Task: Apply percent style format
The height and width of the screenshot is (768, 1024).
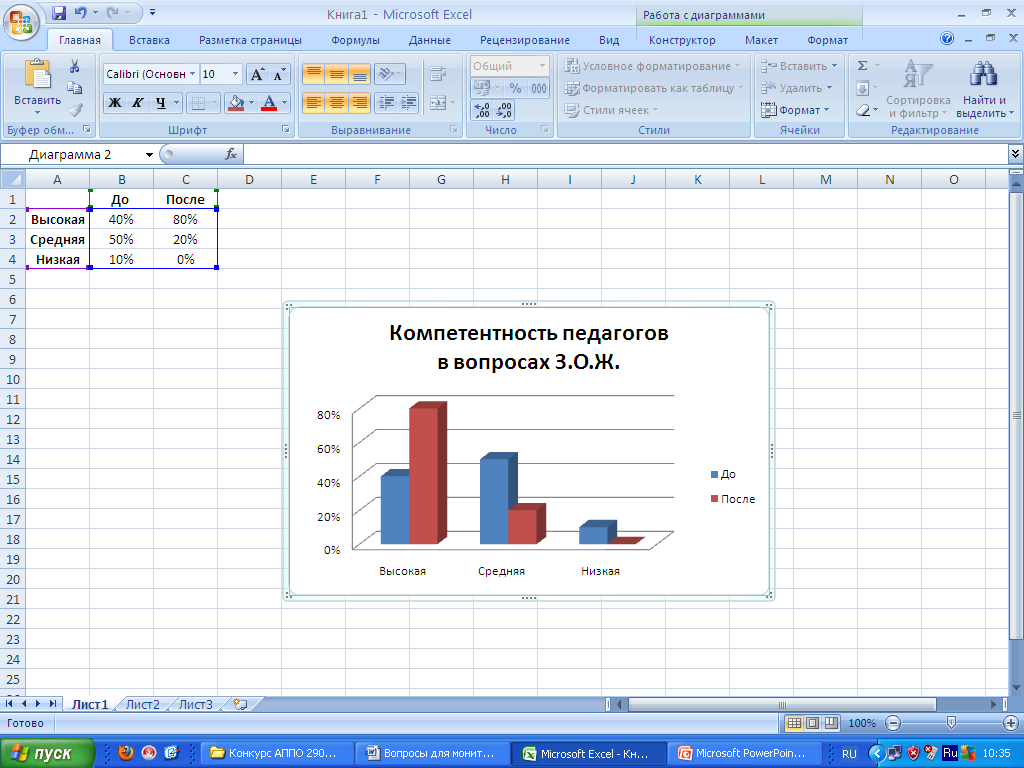Action: tap(515, 88)
